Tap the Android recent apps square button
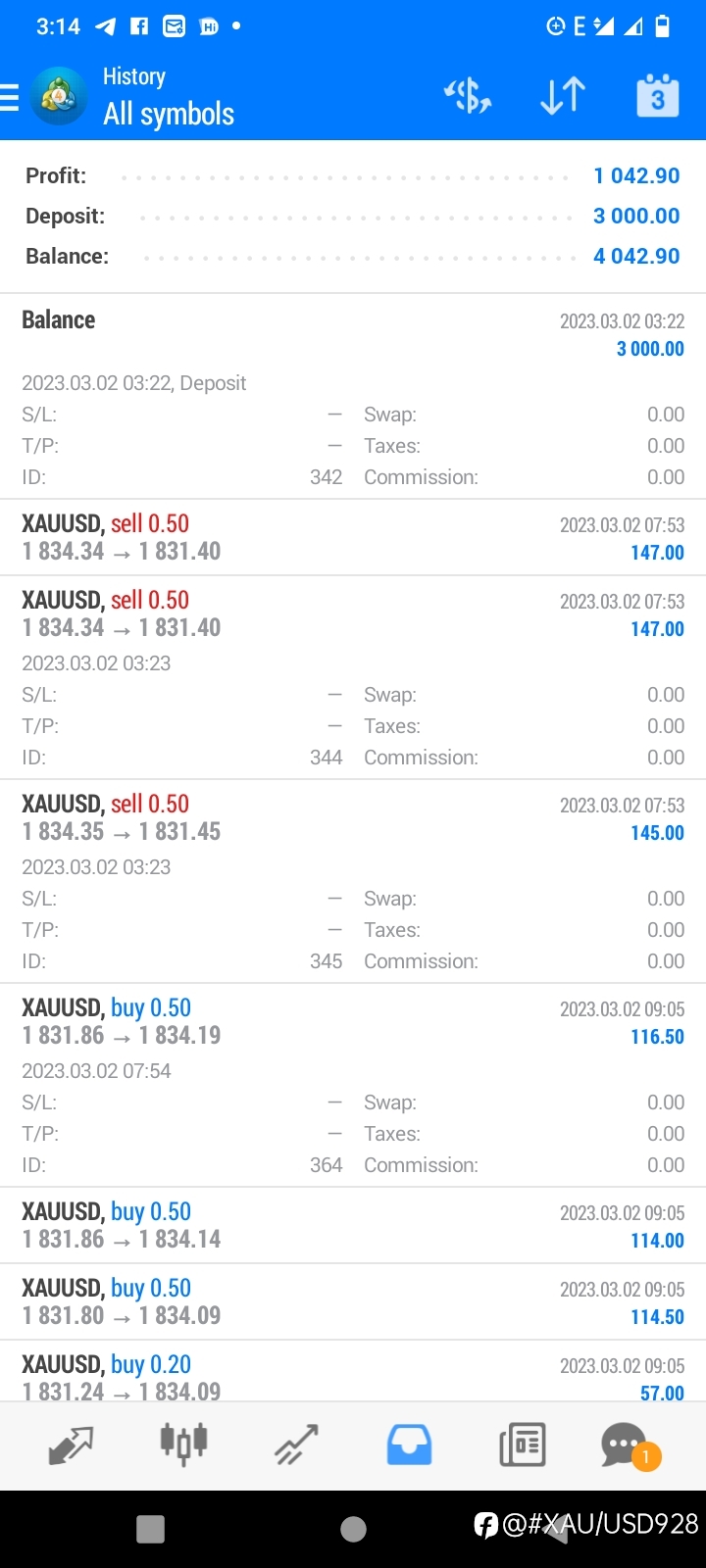This screenshot has width=706, height=1568. [150, 1529]
